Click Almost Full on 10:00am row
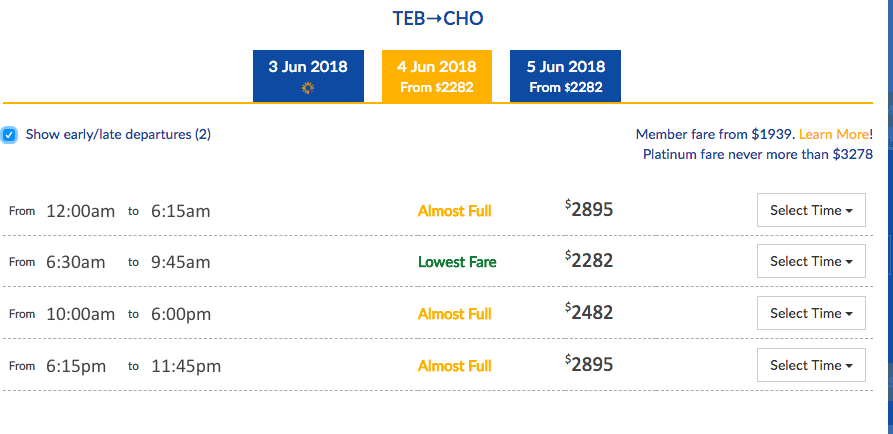 click(454, 314)
